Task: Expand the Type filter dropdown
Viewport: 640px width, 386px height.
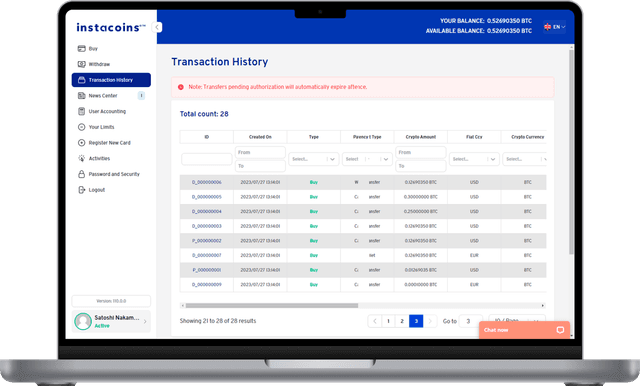Action: (313, 159)
